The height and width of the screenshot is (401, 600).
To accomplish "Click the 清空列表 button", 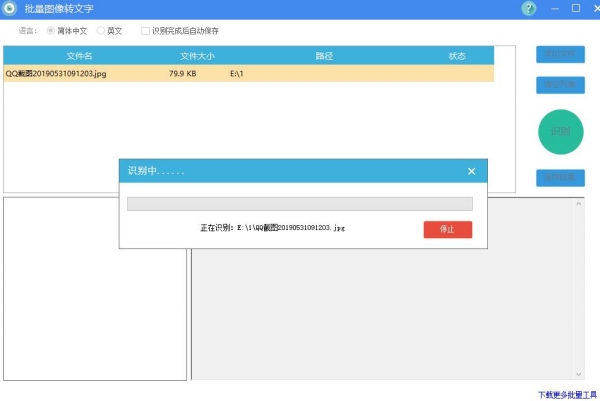I will click(x=560, y=85).
